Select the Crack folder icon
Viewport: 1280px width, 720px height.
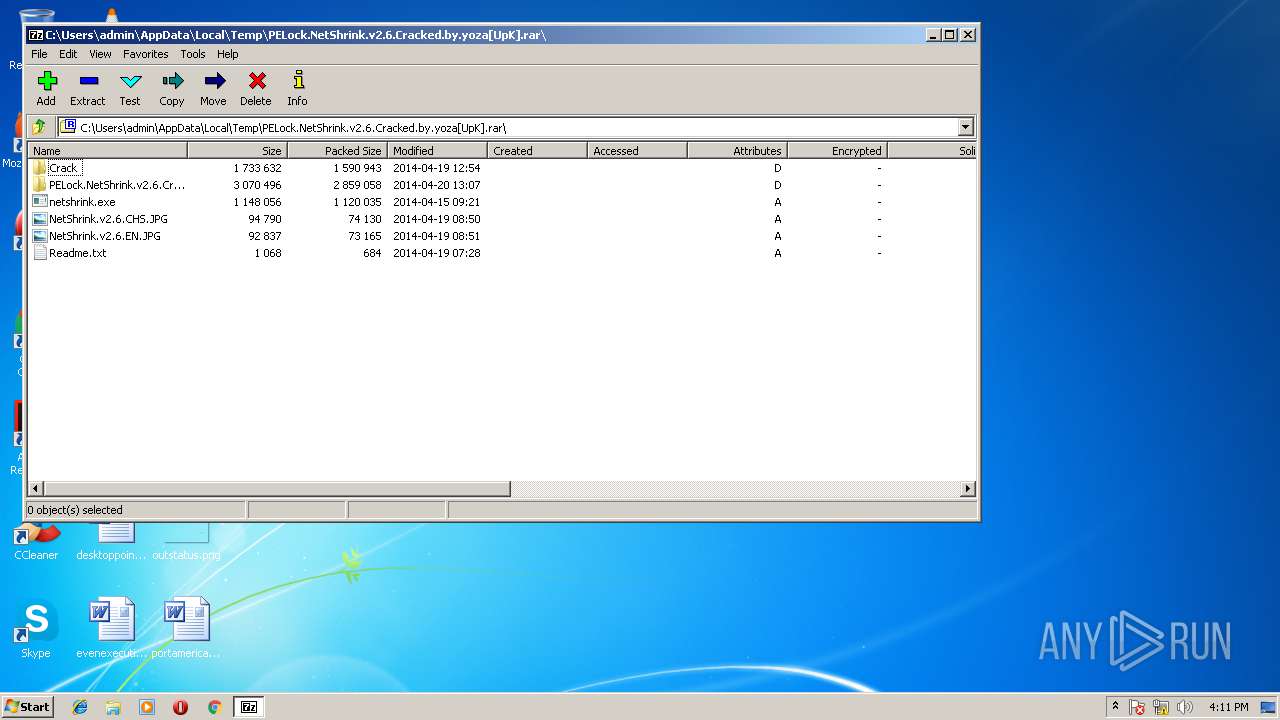pyautogui.click(x=40, y=168)
